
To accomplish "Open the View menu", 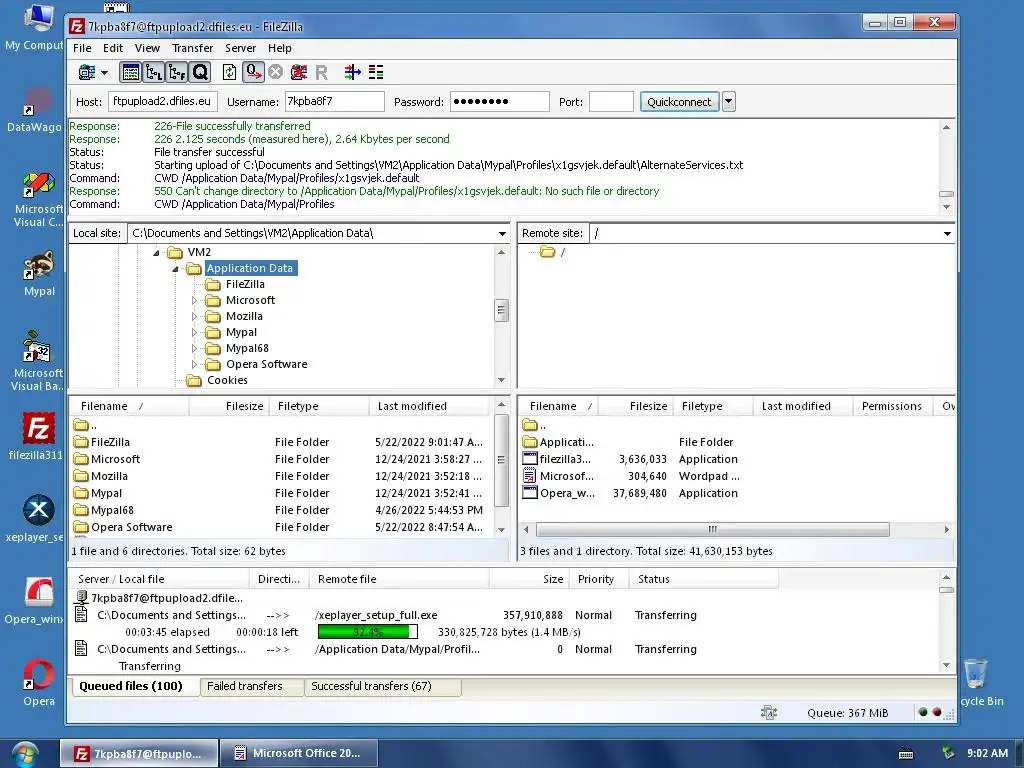I will click(x=147, y=48).
